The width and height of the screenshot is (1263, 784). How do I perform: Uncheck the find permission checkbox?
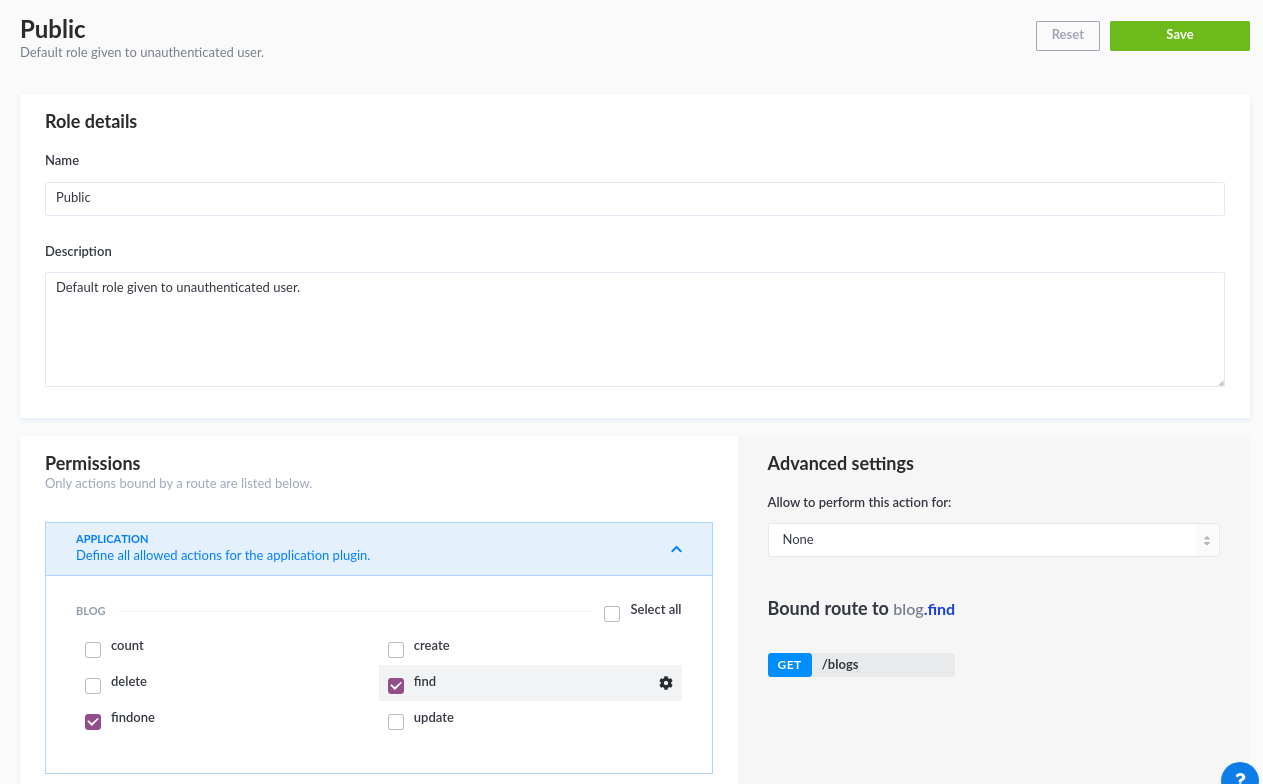(396, 686)
